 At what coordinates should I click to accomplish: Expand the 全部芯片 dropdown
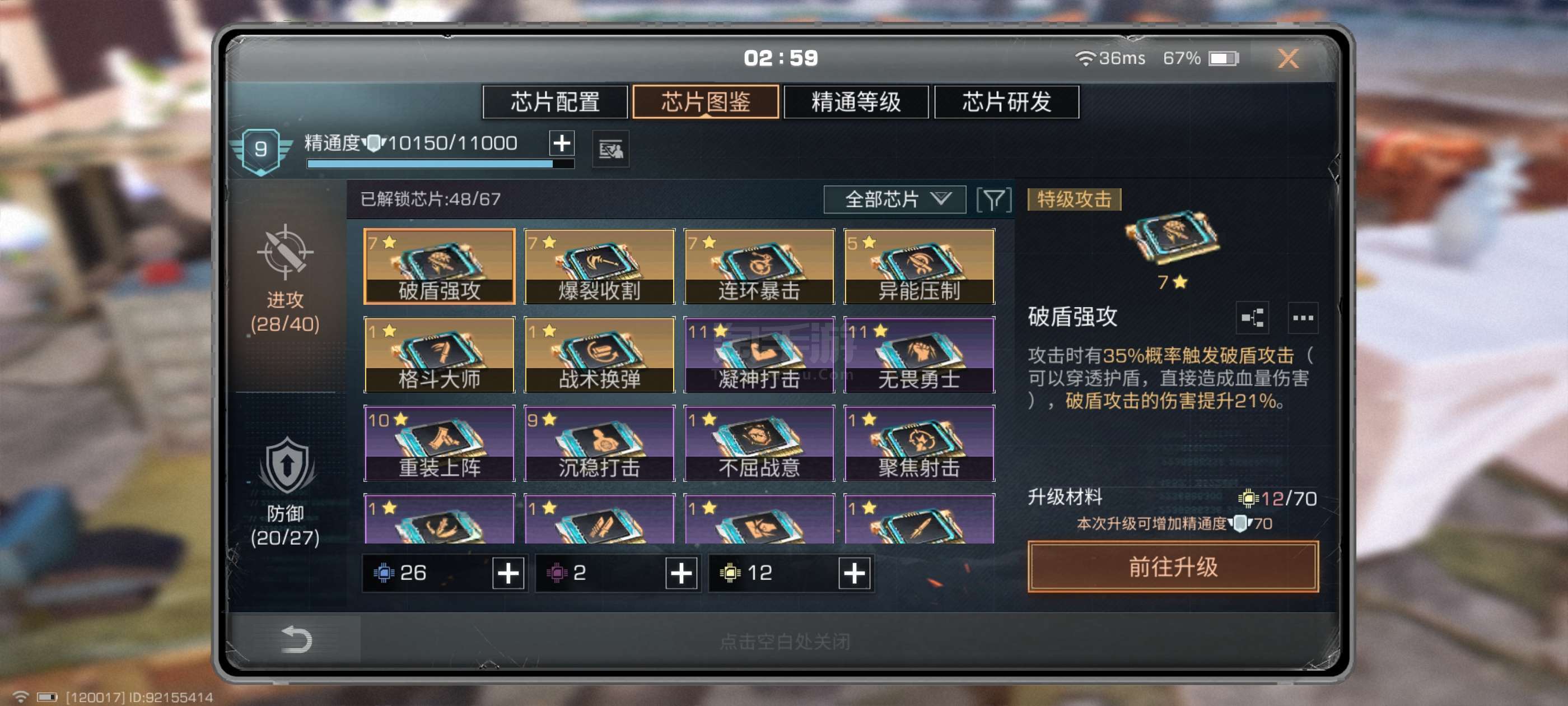[894, 200]
